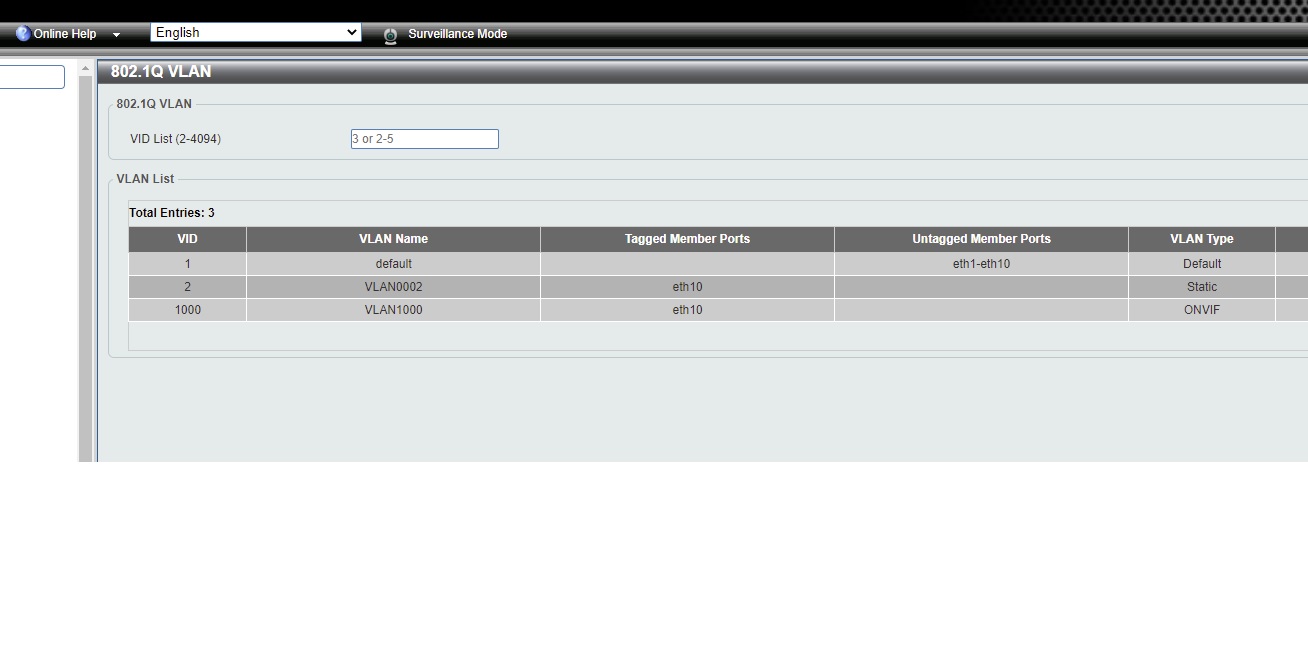
Task: Click the VLAN Name column header
Action: coord(393,239)
